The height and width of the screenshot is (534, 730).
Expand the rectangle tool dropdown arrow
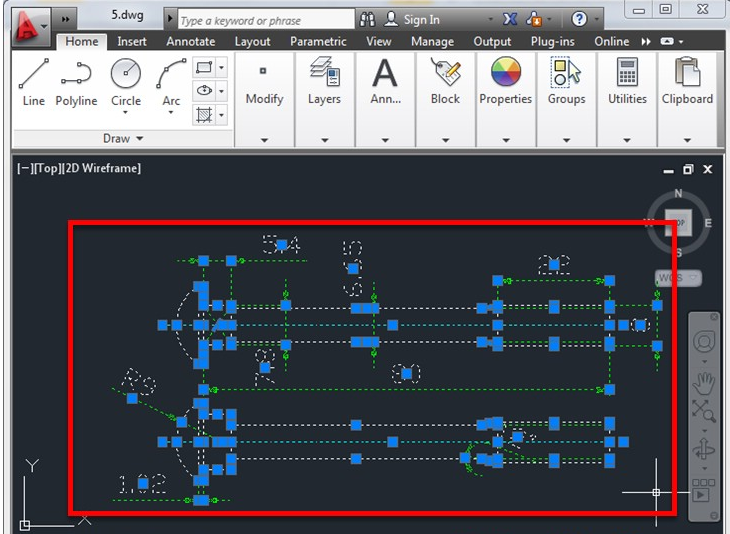pos(222,68)
